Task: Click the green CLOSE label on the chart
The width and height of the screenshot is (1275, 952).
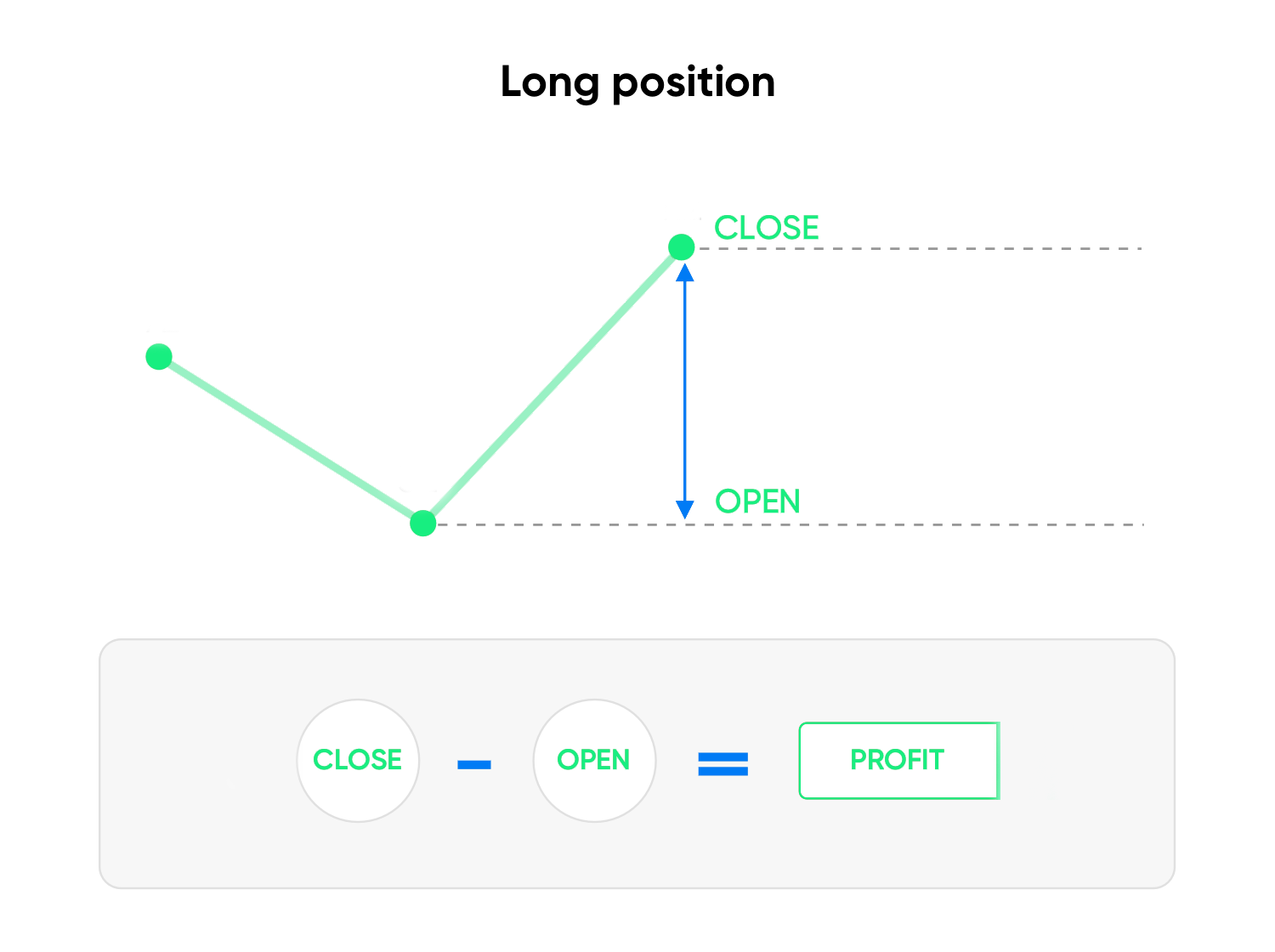Action: (x=767, y=228)
